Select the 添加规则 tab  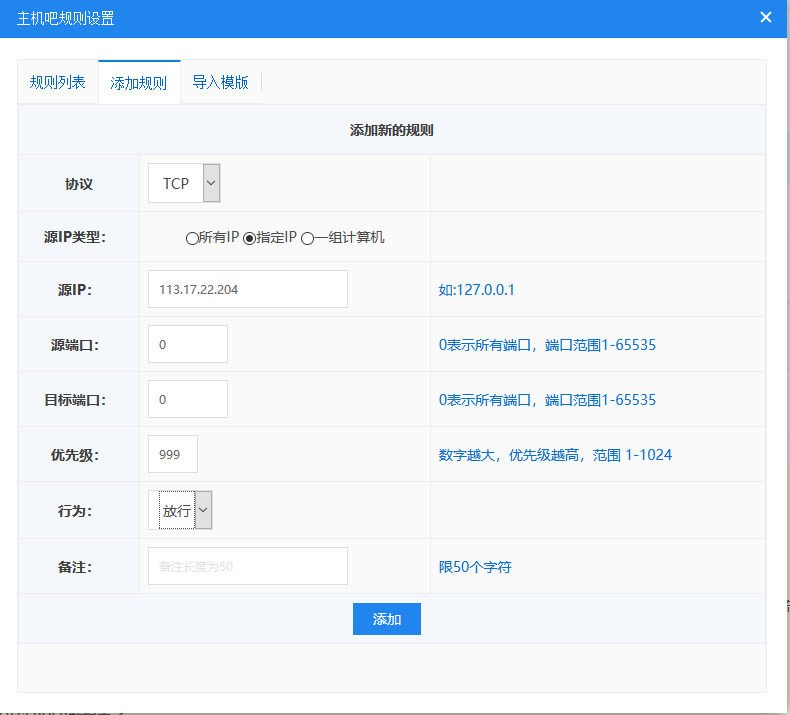tap(139, 83)
